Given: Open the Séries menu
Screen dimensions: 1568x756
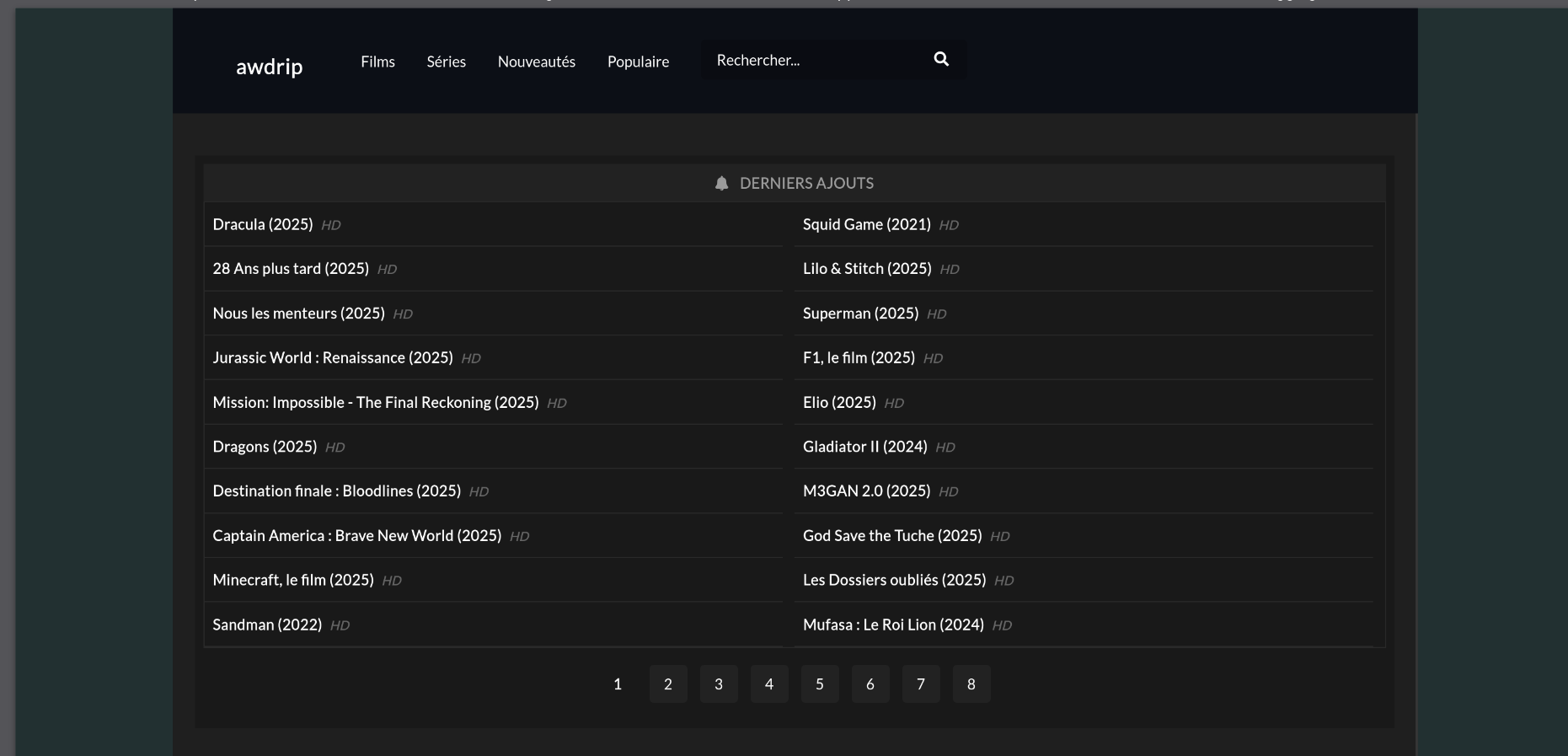Looking at the screenshot, I should [x=446, y=62].
